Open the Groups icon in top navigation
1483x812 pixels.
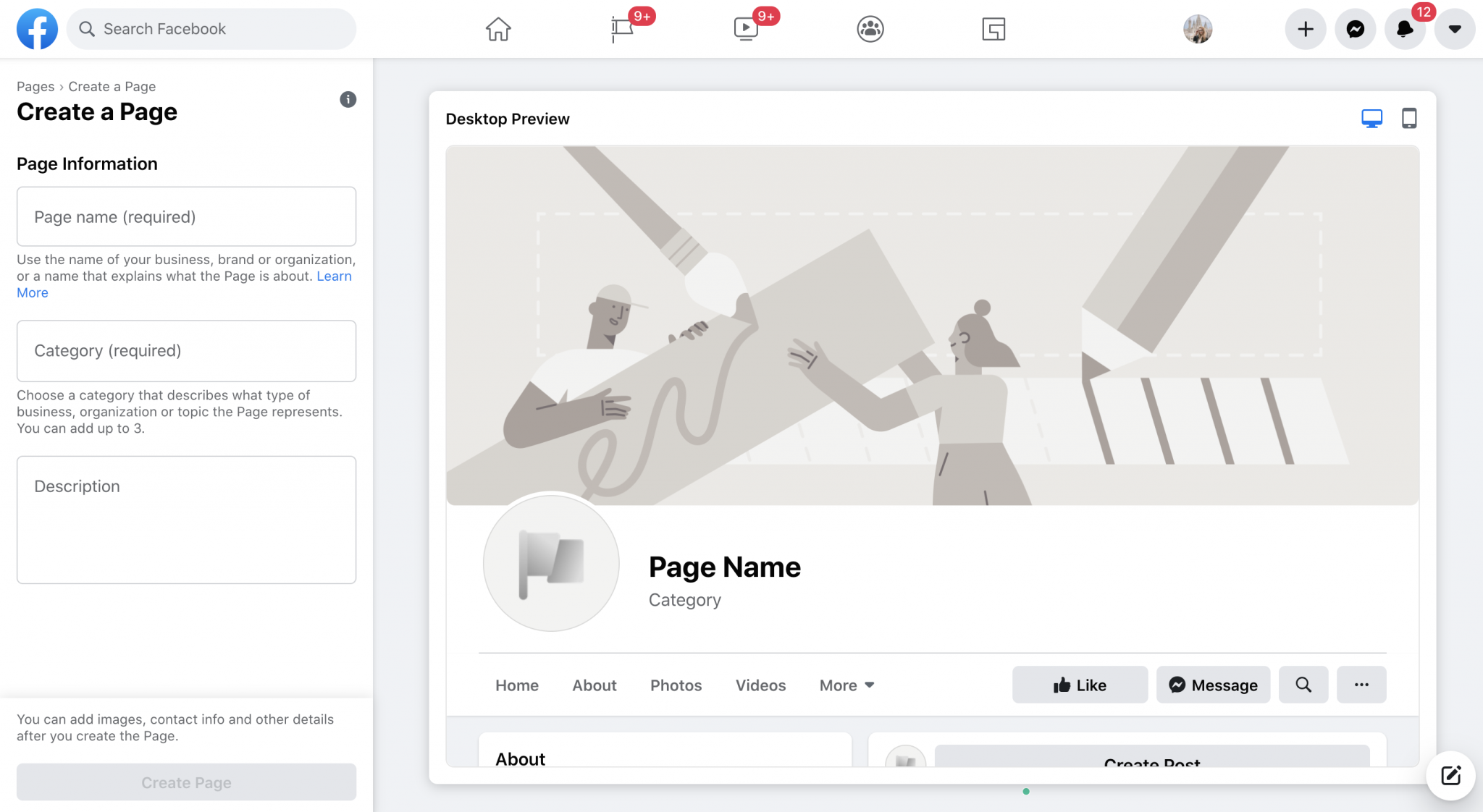869,29
